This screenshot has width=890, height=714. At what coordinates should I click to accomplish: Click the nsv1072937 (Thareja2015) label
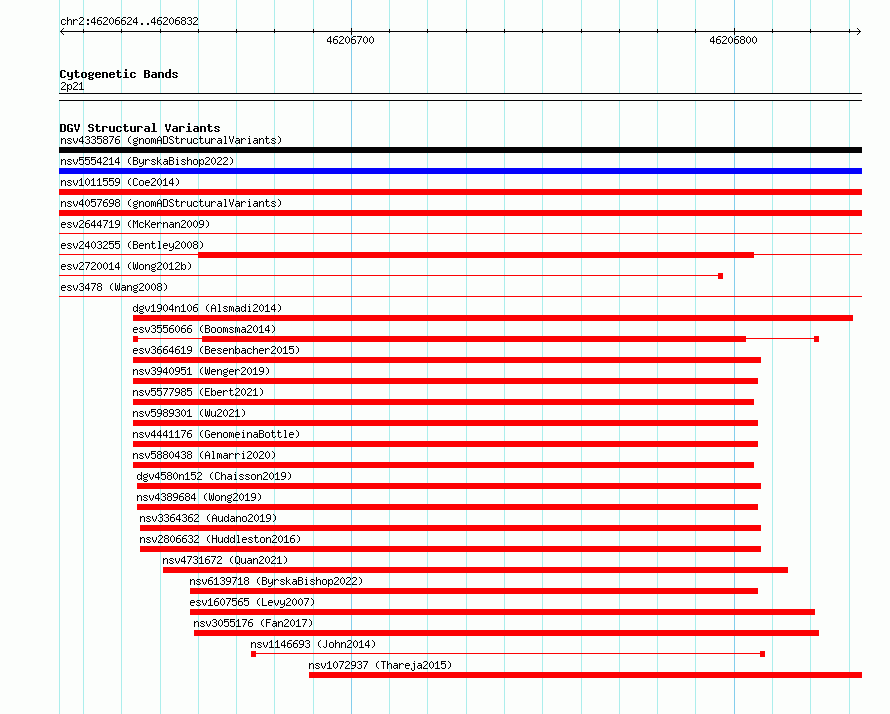coord(380,665)
